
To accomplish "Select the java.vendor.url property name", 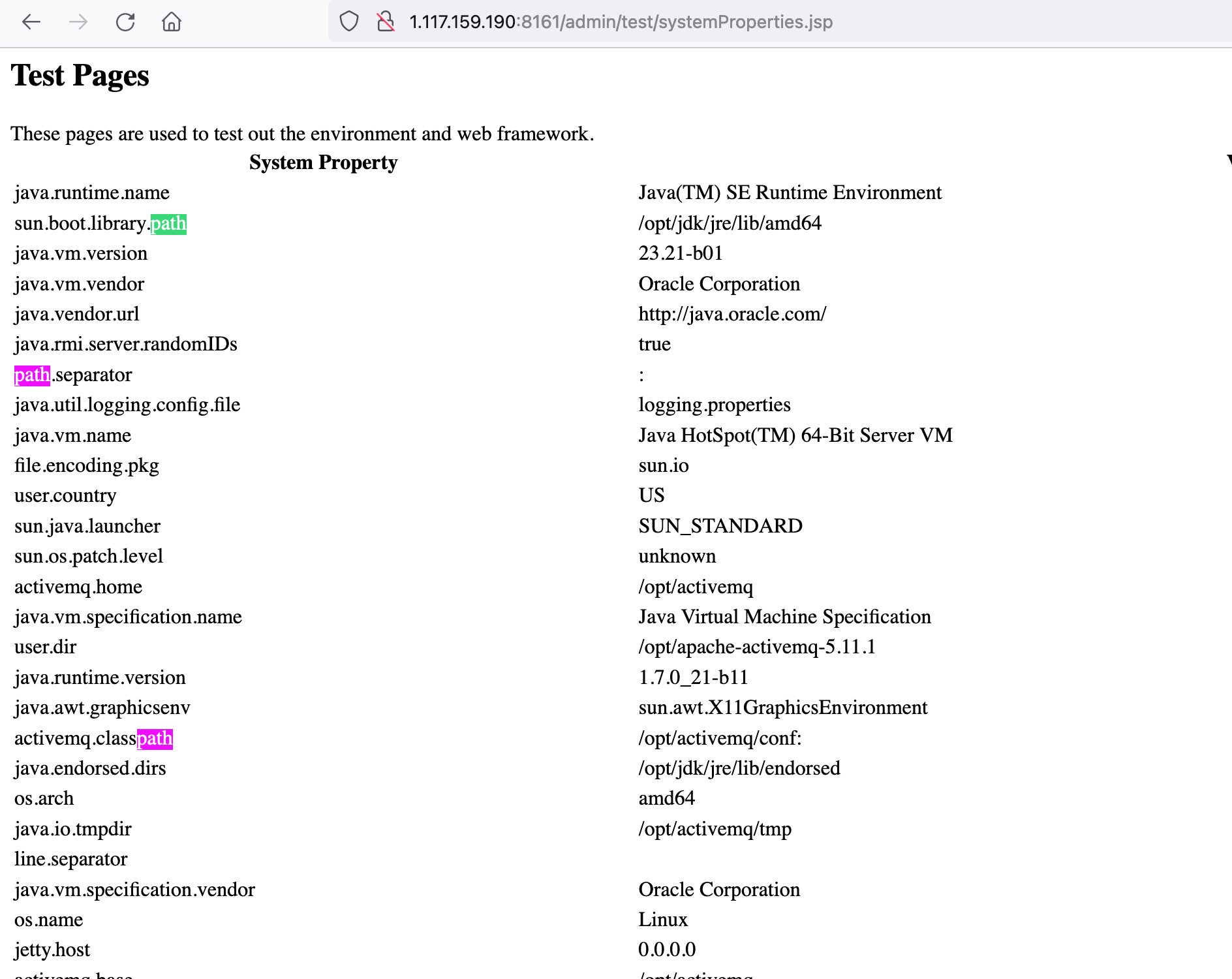I will [77, 314].
